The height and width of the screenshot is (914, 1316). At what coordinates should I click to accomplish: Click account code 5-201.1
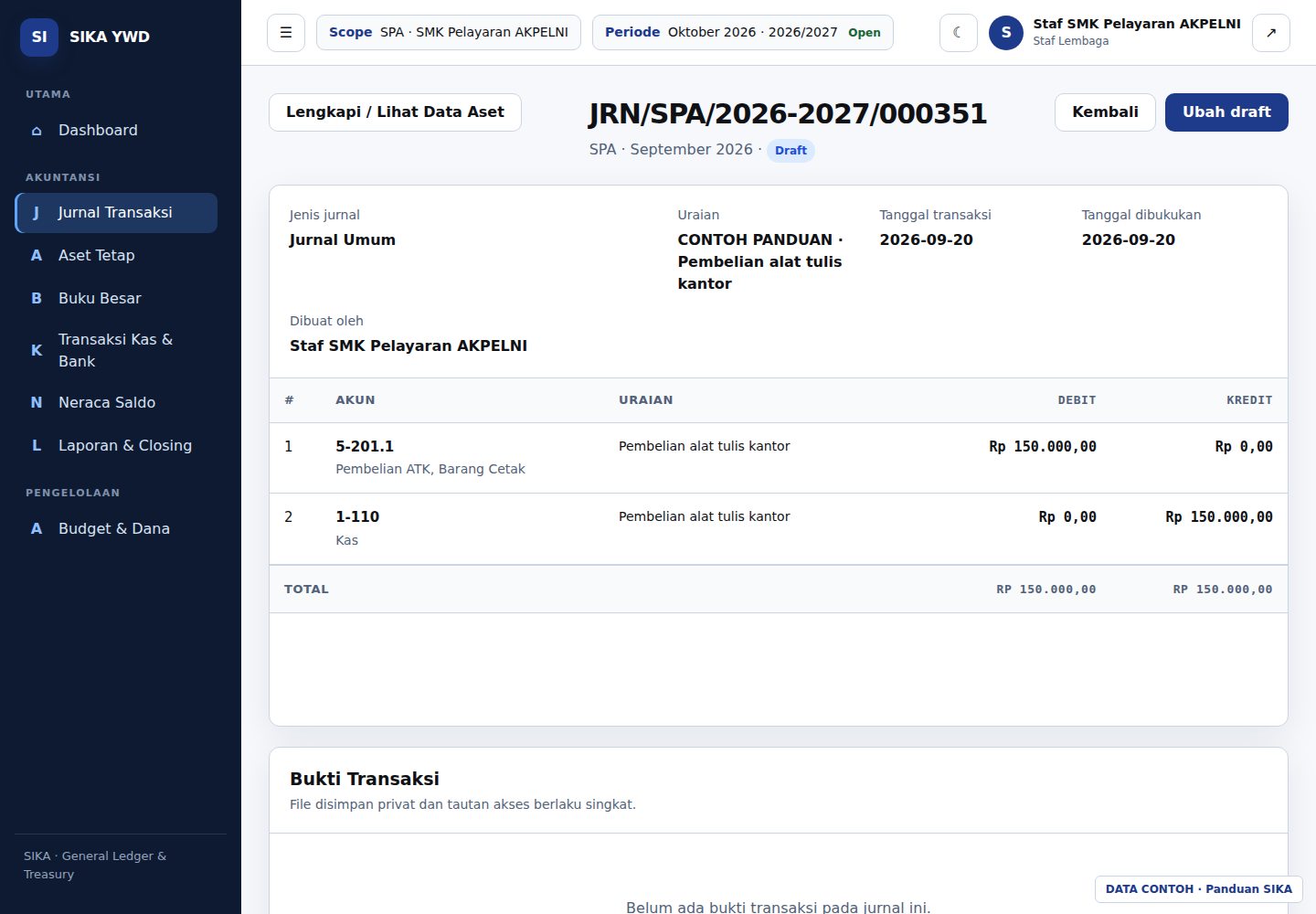pyautogui.click(x=365, y=447)
